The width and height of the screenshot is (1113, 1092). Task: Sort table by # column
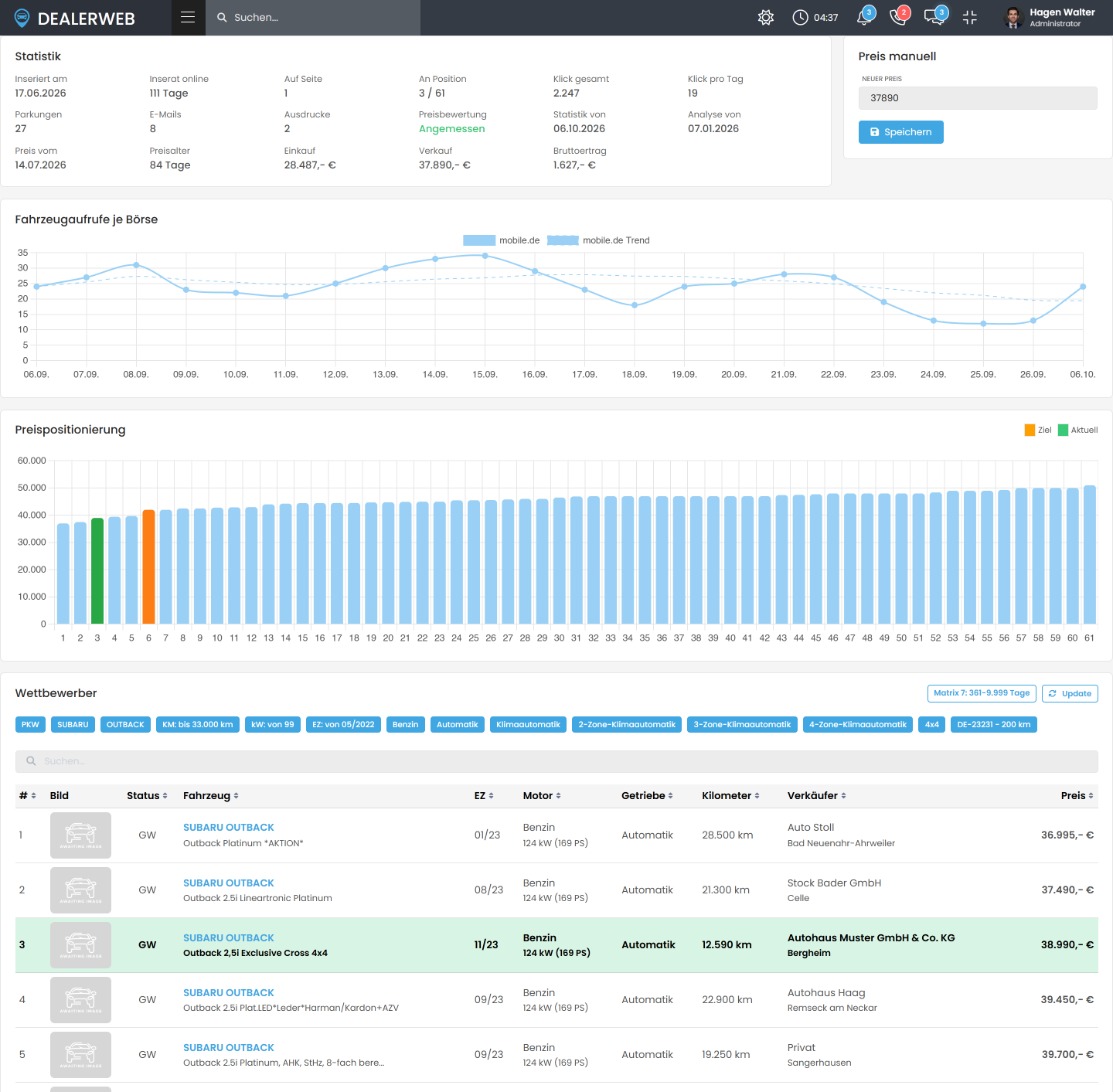click(x=28, y=796)
